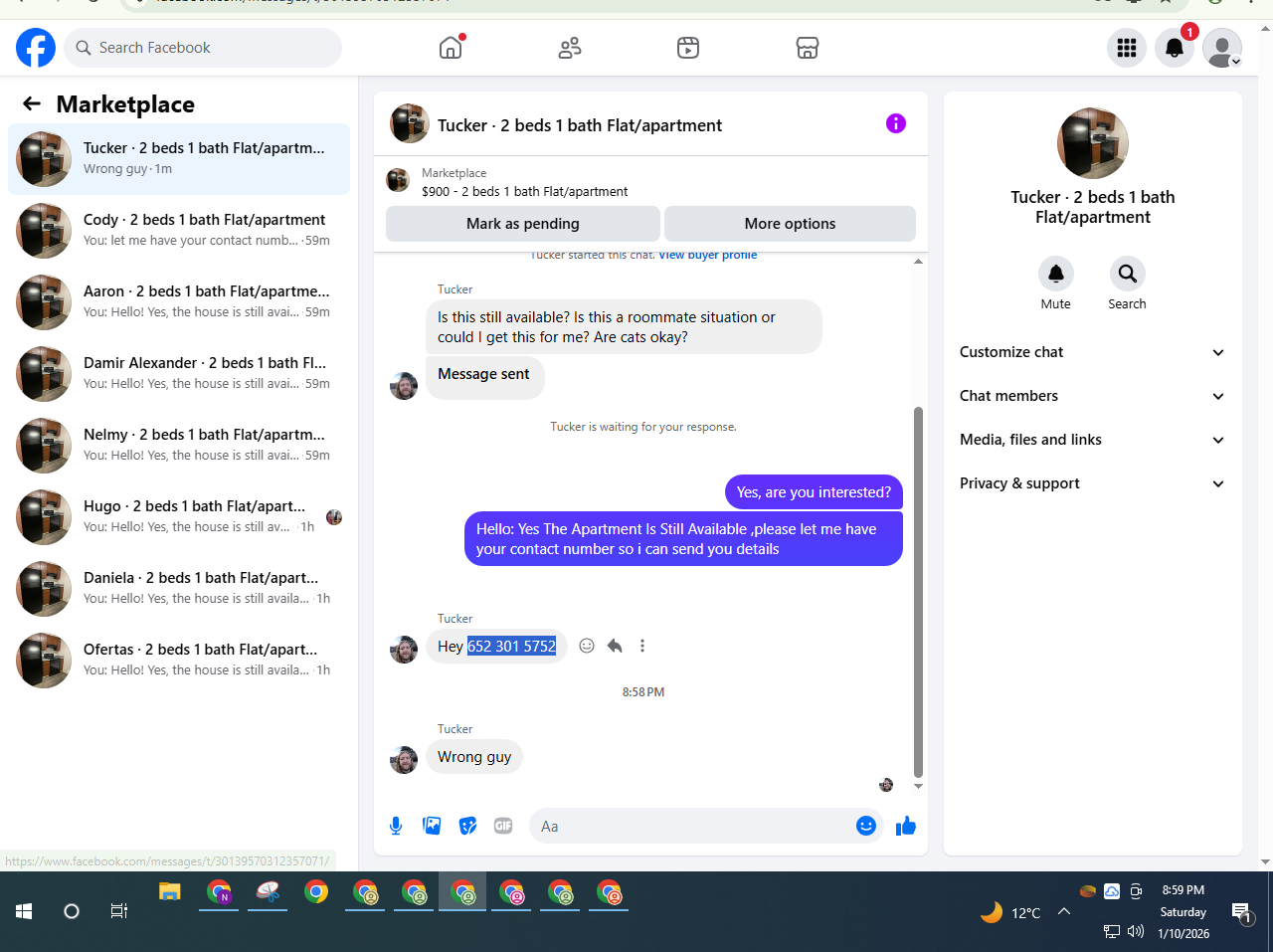Click the reply arrow beside phone number message
This screenshot has width=1273, height=952.
point(615,646)
